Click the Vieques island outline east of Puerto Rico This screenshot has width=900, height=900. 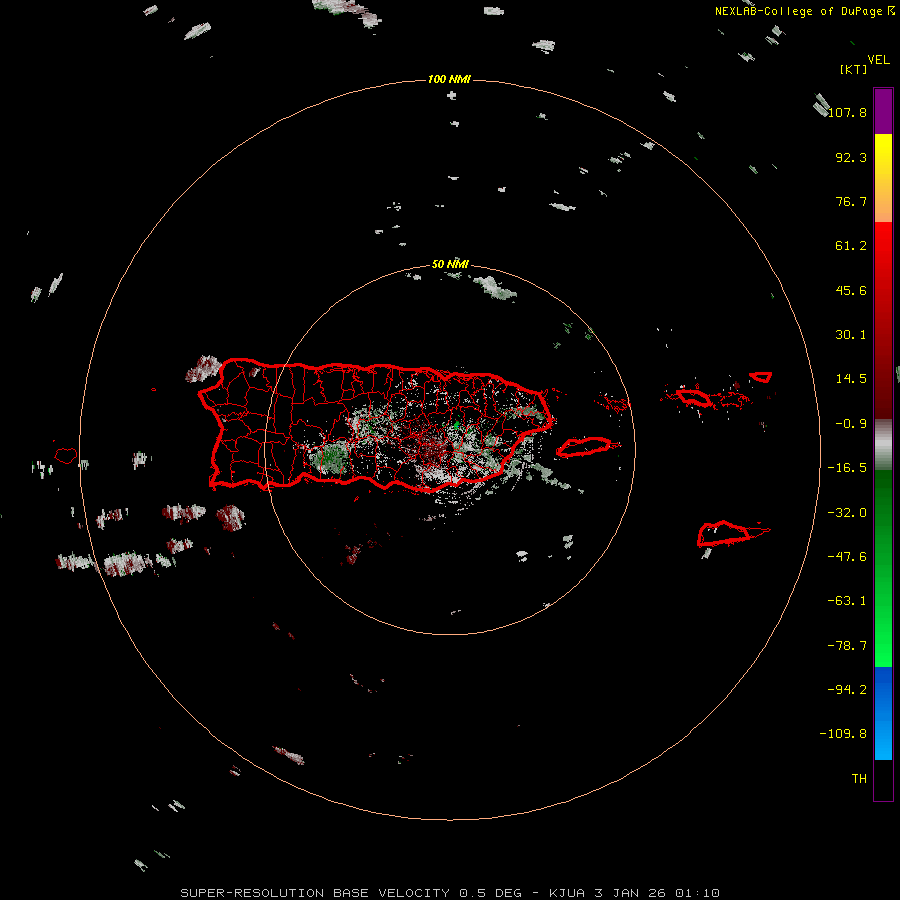pyautogui.click(x=584, y=447)
